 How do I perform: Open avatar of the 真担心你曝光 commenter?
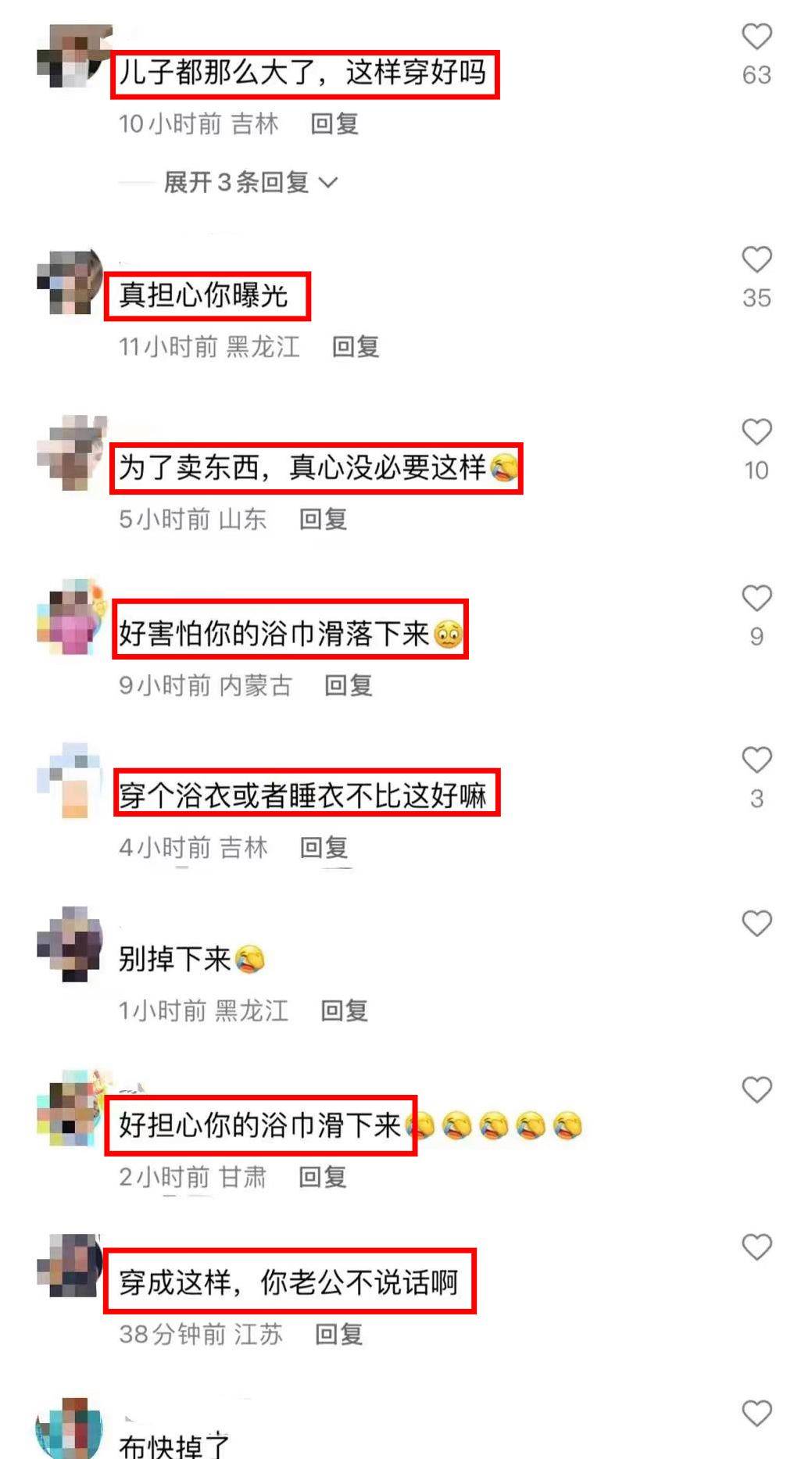coord(71,281)
